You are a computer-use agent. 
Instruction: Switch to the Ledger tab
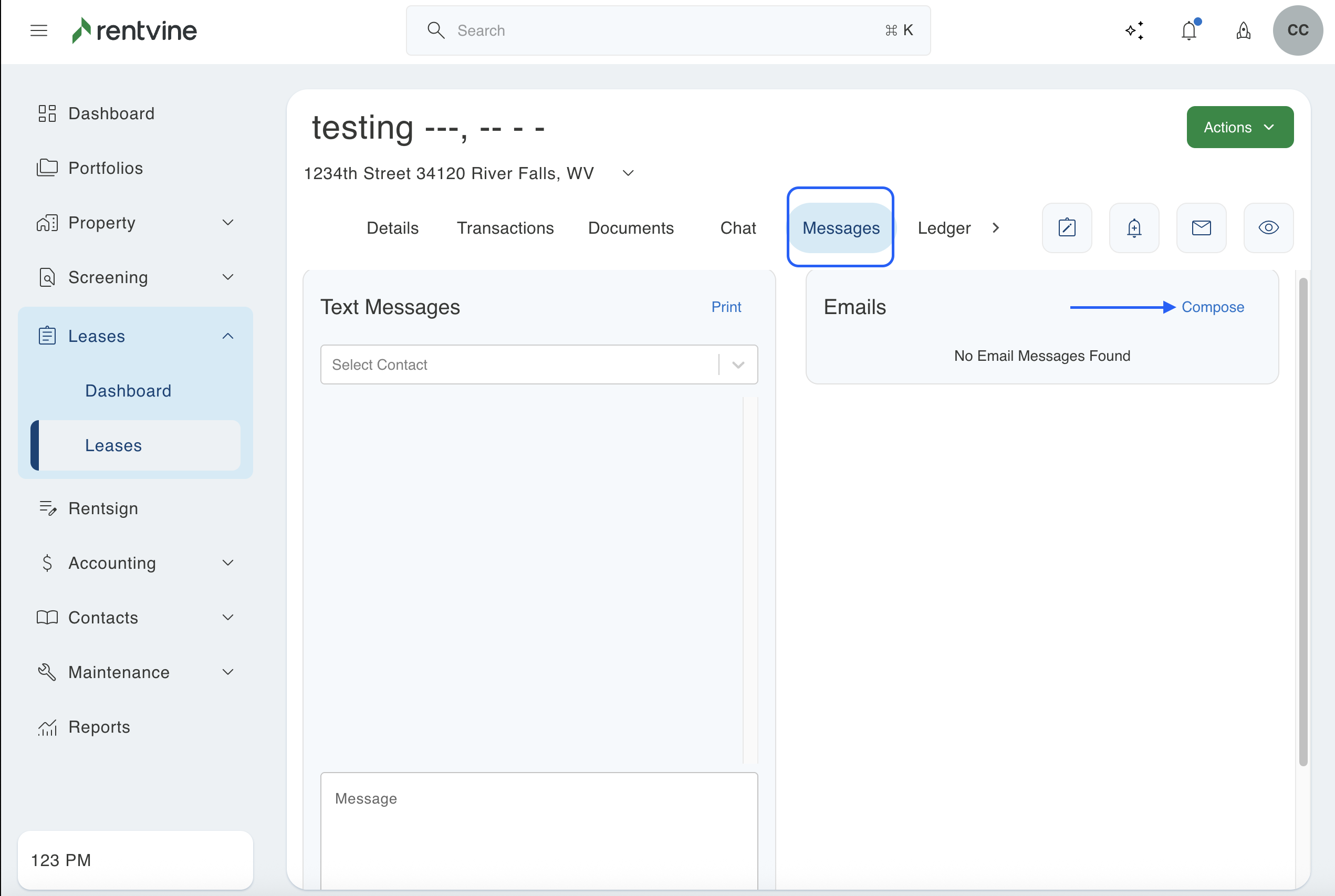944,228
